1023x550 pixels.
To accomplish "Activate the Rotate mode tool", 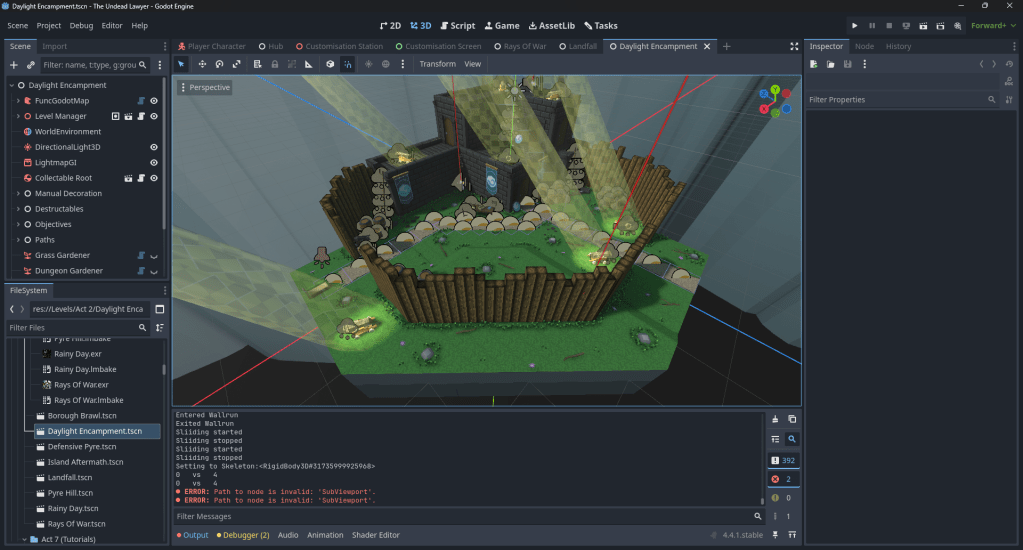I will (x=219, y=64).
